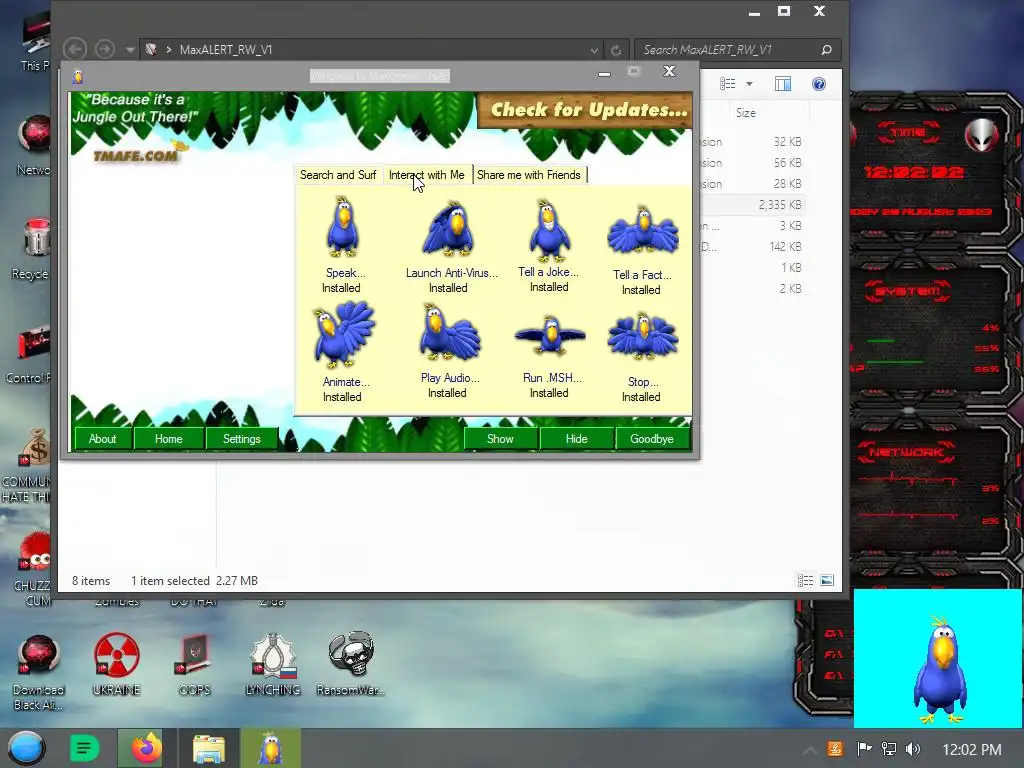
Task: Click the alien head widget icon
Action: point(982,135)
